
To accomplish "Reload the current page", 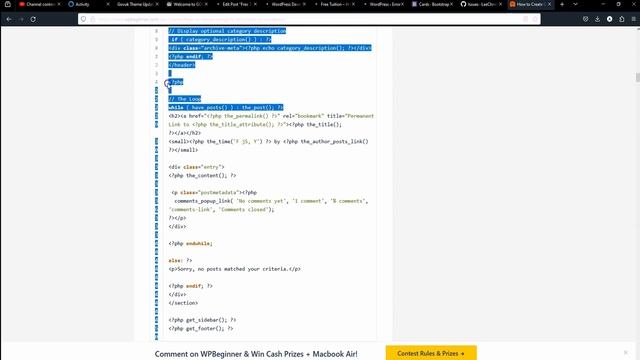I will click(33, 19).
